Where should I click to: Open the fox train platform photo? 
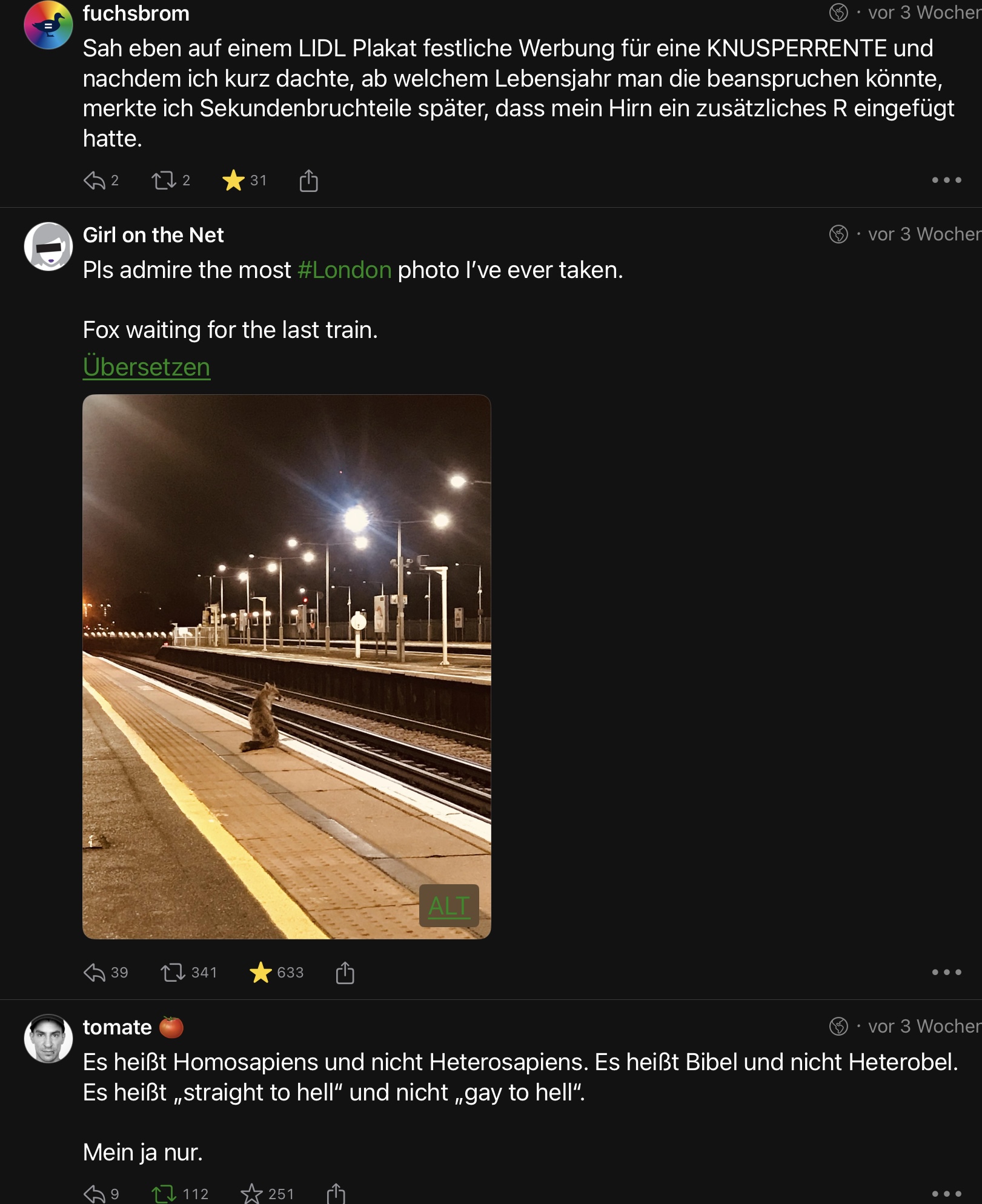[x=287, y=666]
